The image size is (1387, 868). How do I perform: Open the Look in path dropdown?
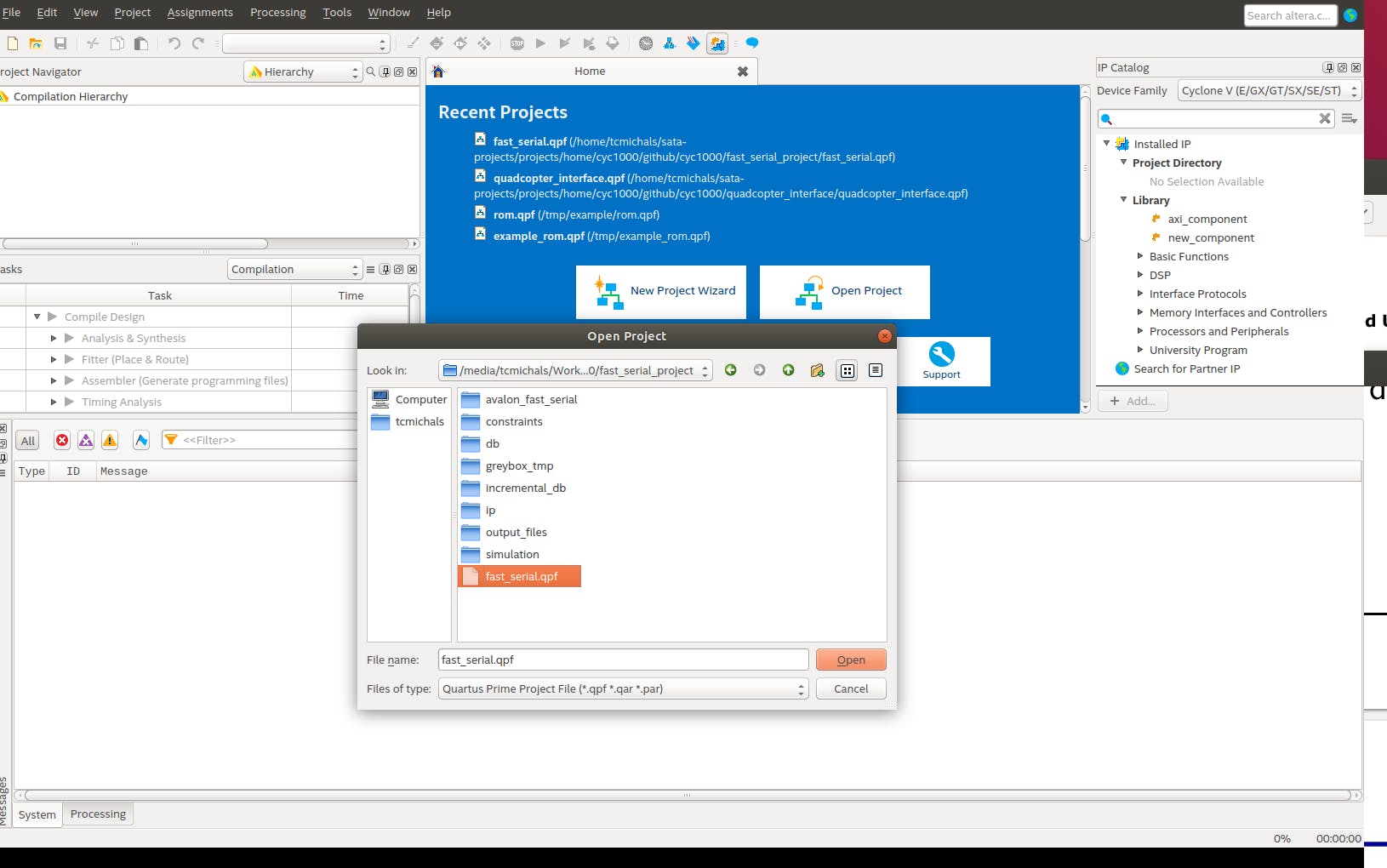(x=575, y=370)
